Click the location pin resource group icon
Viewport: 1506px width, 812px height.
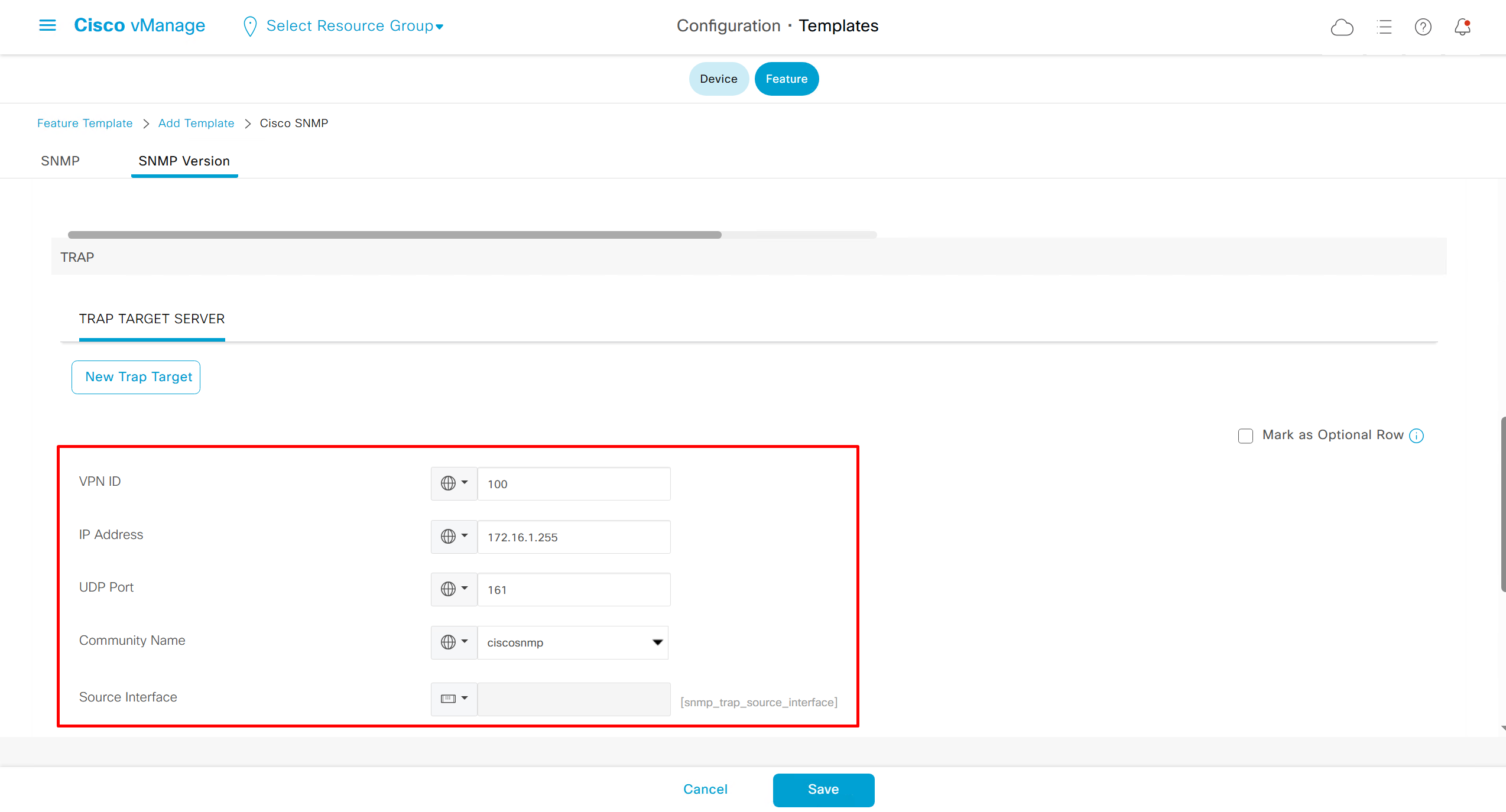[x=249, y=26]
